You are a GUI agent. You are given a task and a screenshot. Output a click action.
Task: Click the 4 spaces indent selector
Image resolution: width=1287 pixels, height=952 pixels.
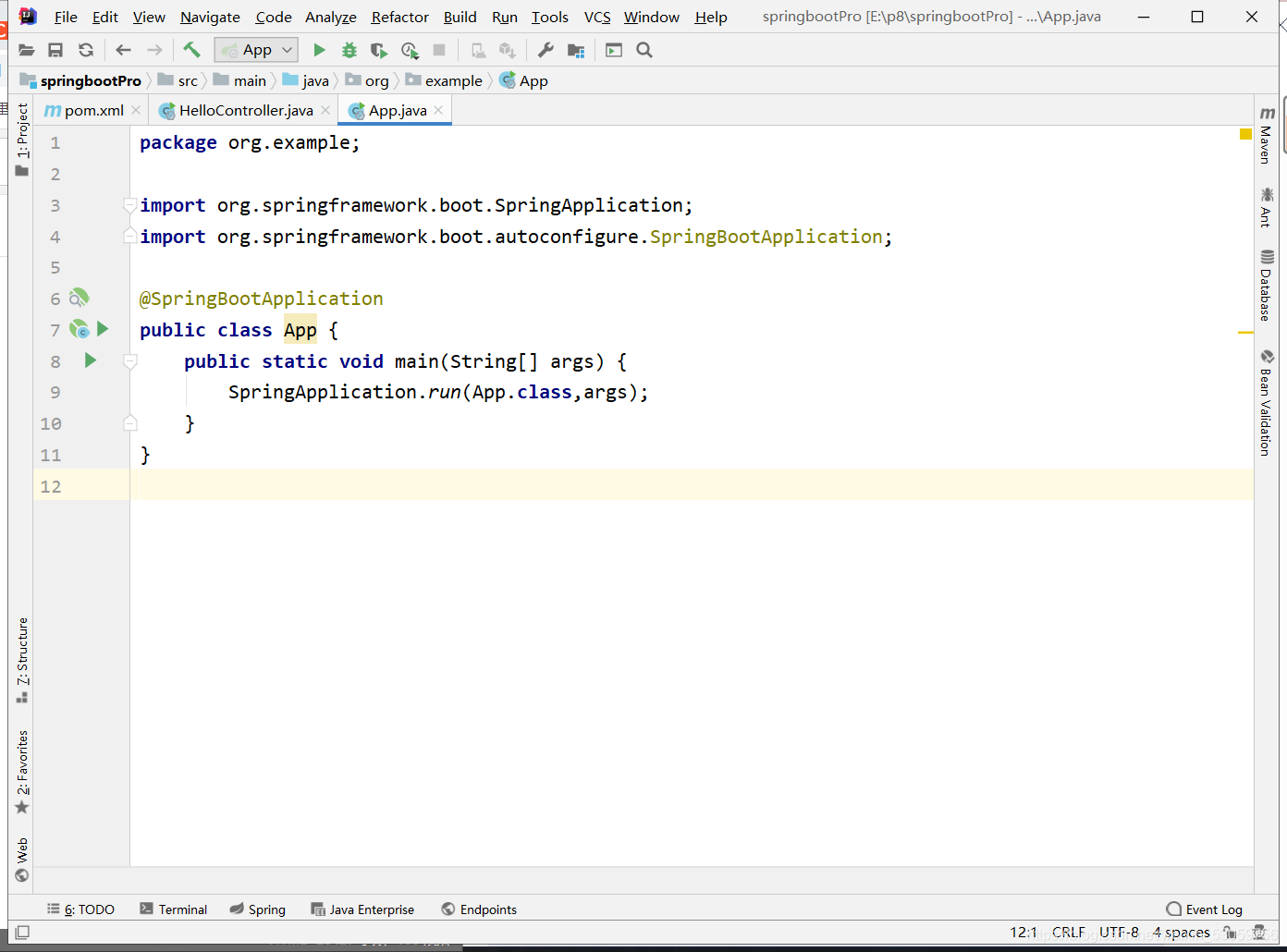tap(1181, 933)
